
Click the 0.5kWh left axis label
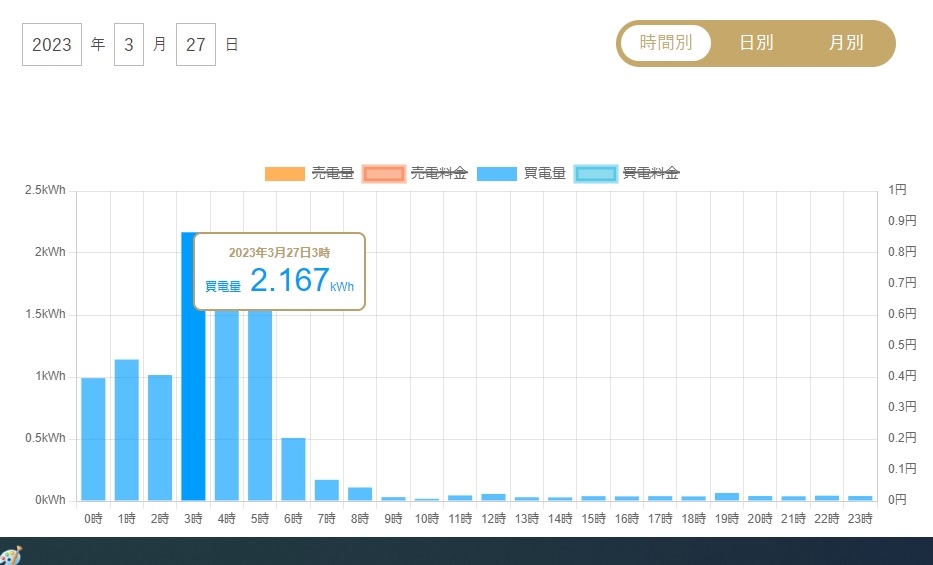[45, 438]
